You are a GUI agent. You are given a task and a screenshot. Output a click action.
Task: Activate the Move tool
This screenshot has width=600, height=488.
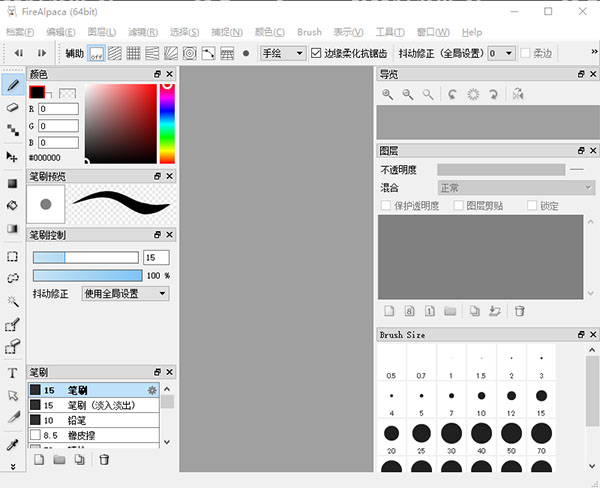coord(12,157)
